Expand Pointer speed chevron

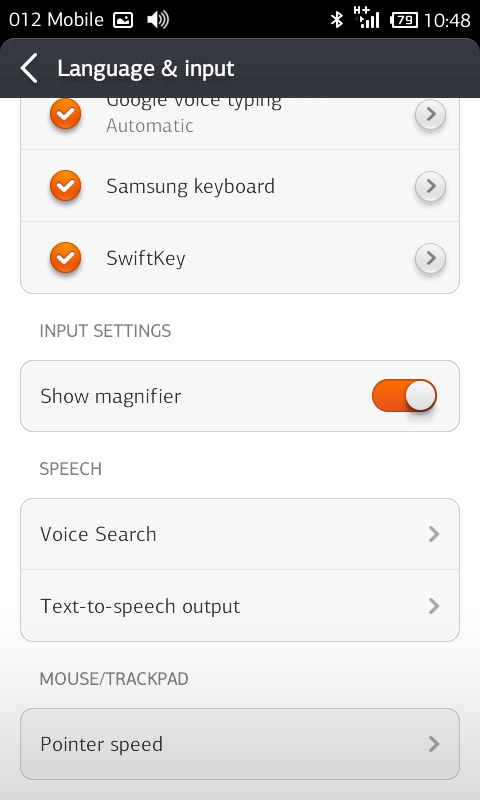click(x=434, y=744)
